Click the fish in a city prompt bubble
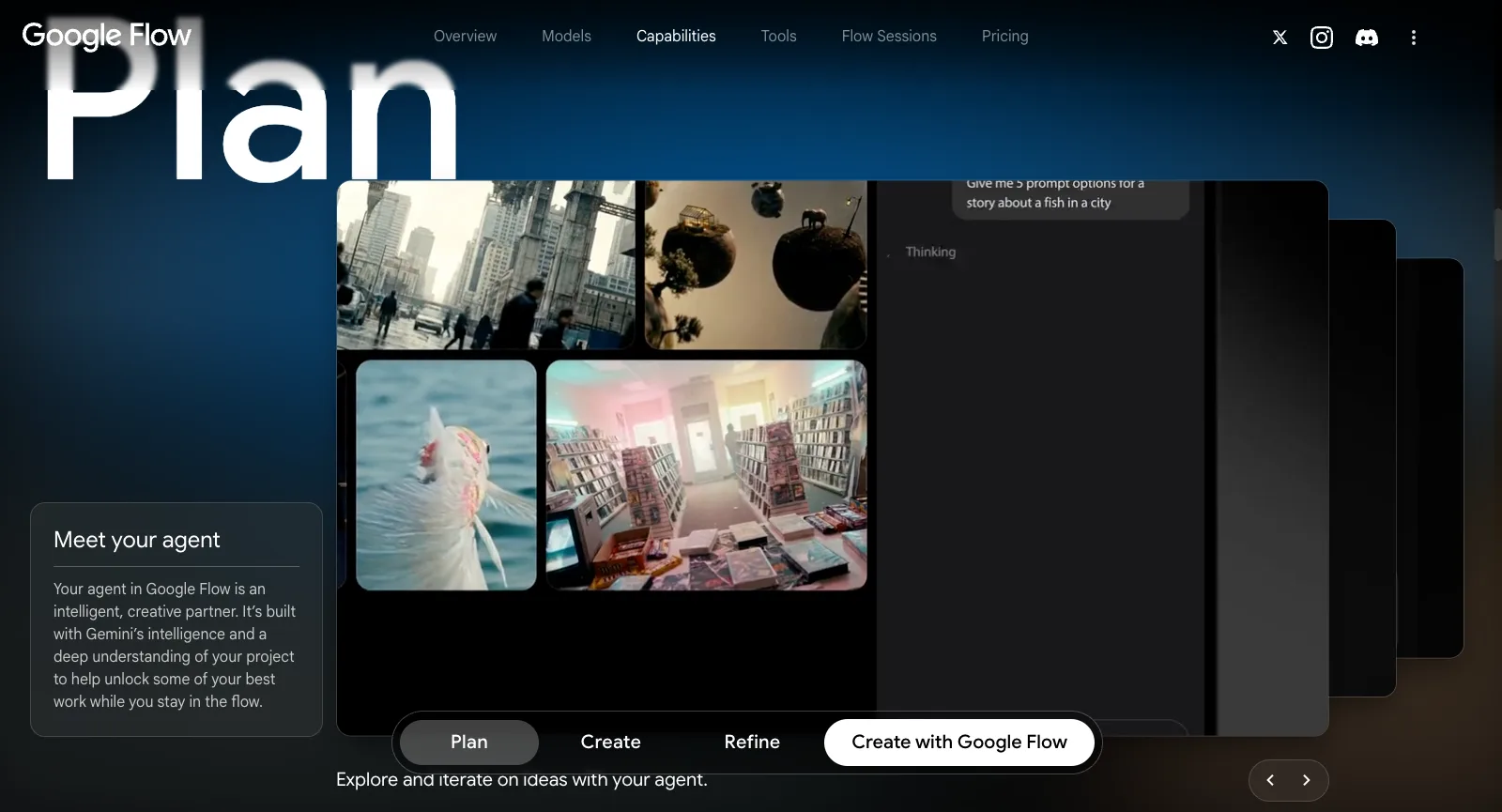This screenshot has width=1502, height=812. [1071, 199]
